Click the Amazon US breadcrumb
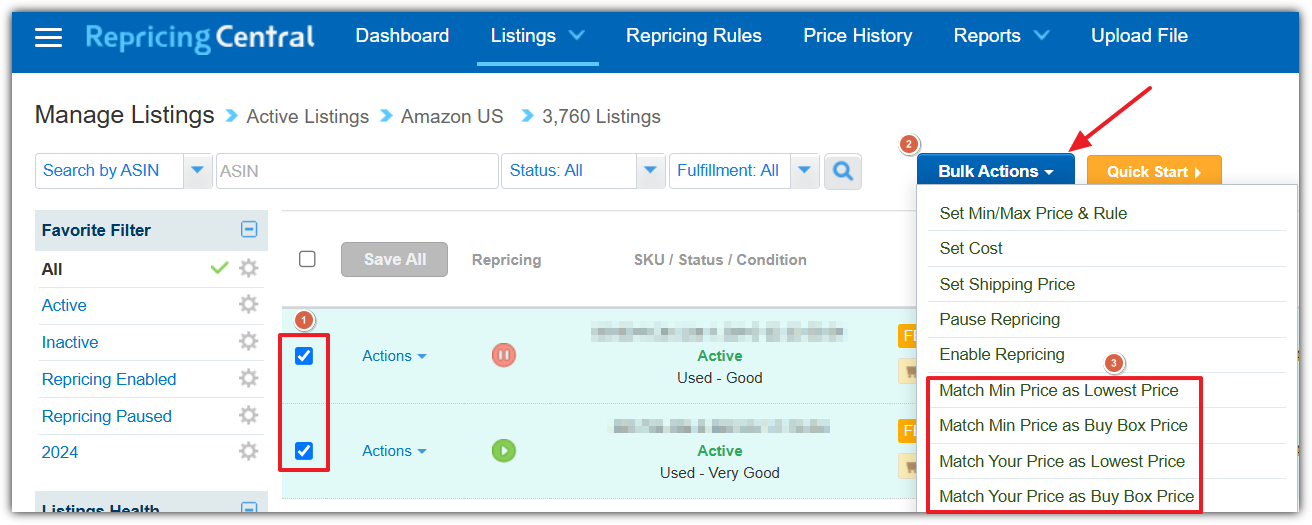This screenshot has height=525, width=1312. pos(452,117)
